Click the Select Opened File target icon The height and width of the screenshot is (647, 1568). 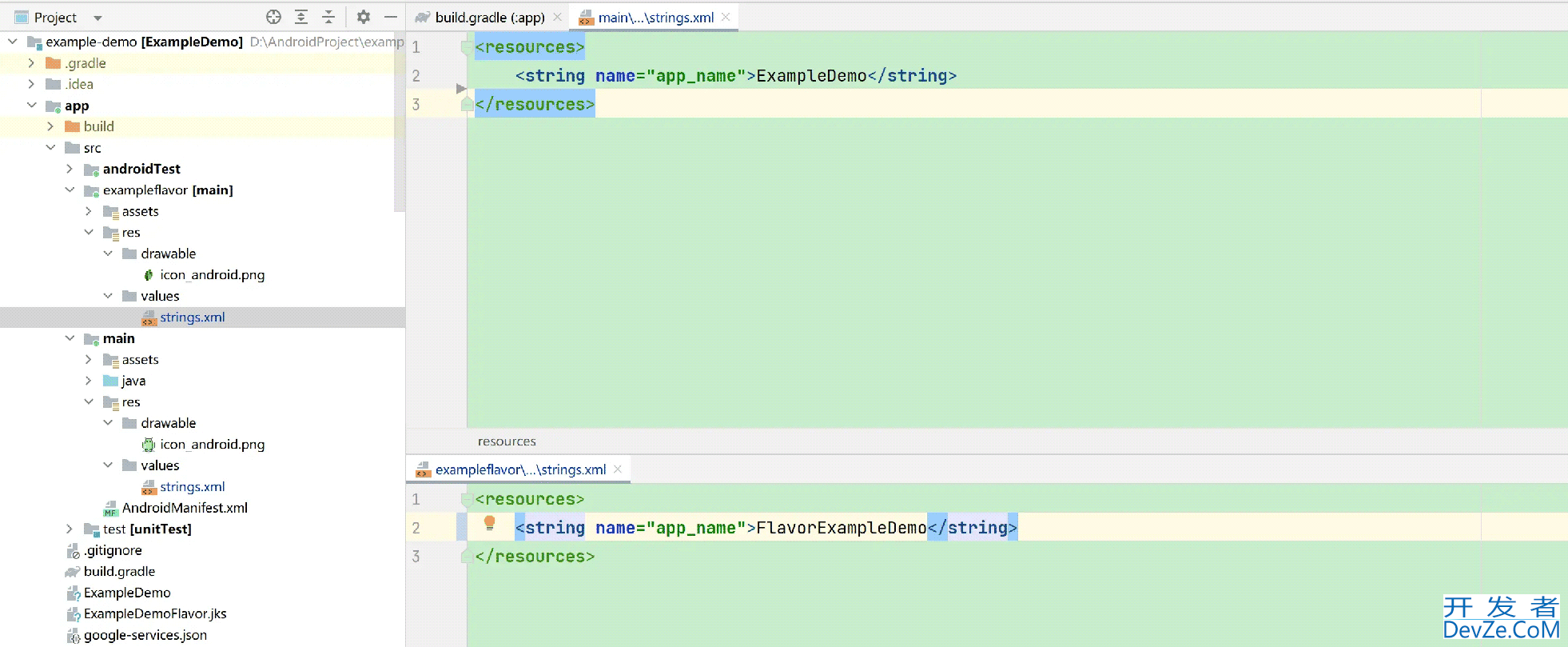[x=273, y=17]
